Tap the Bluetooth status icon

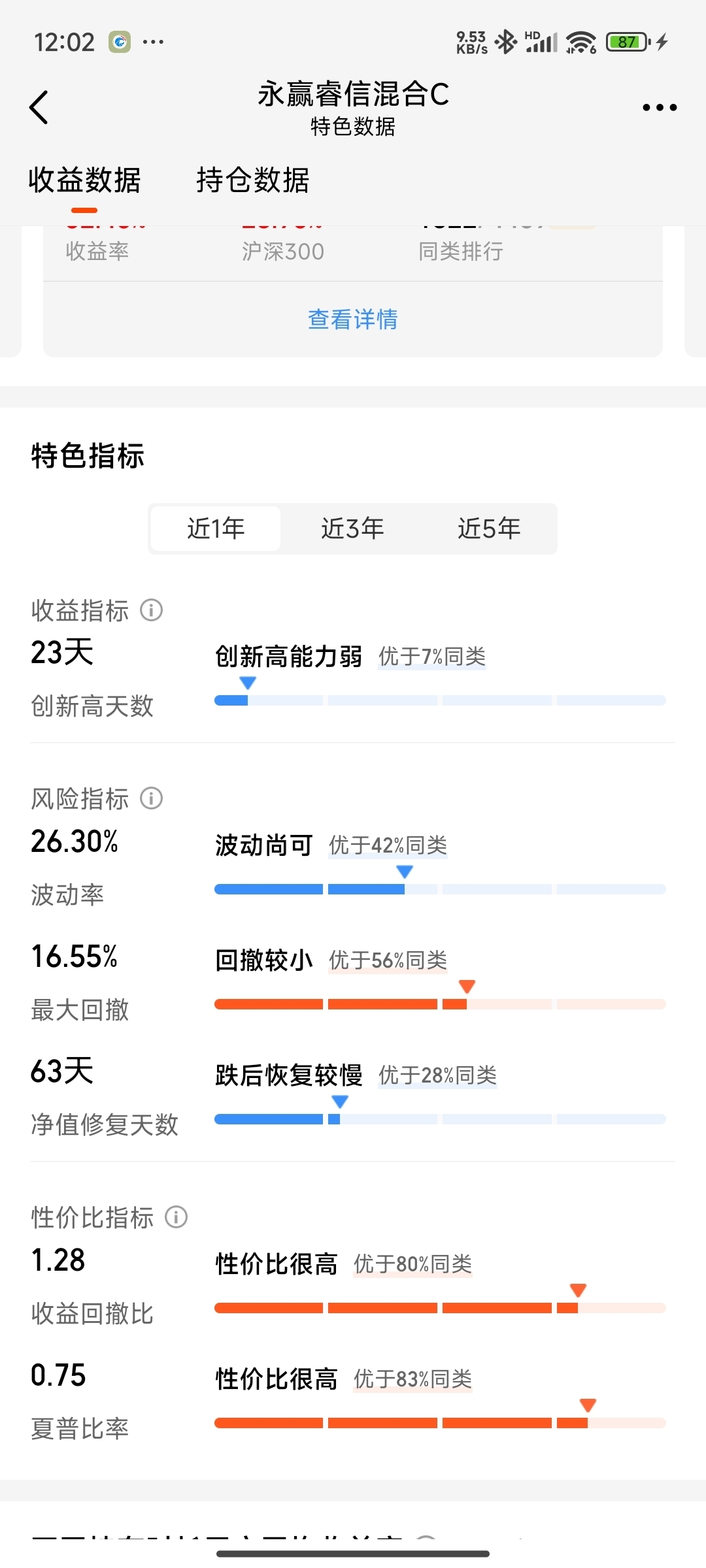[506, 42]
